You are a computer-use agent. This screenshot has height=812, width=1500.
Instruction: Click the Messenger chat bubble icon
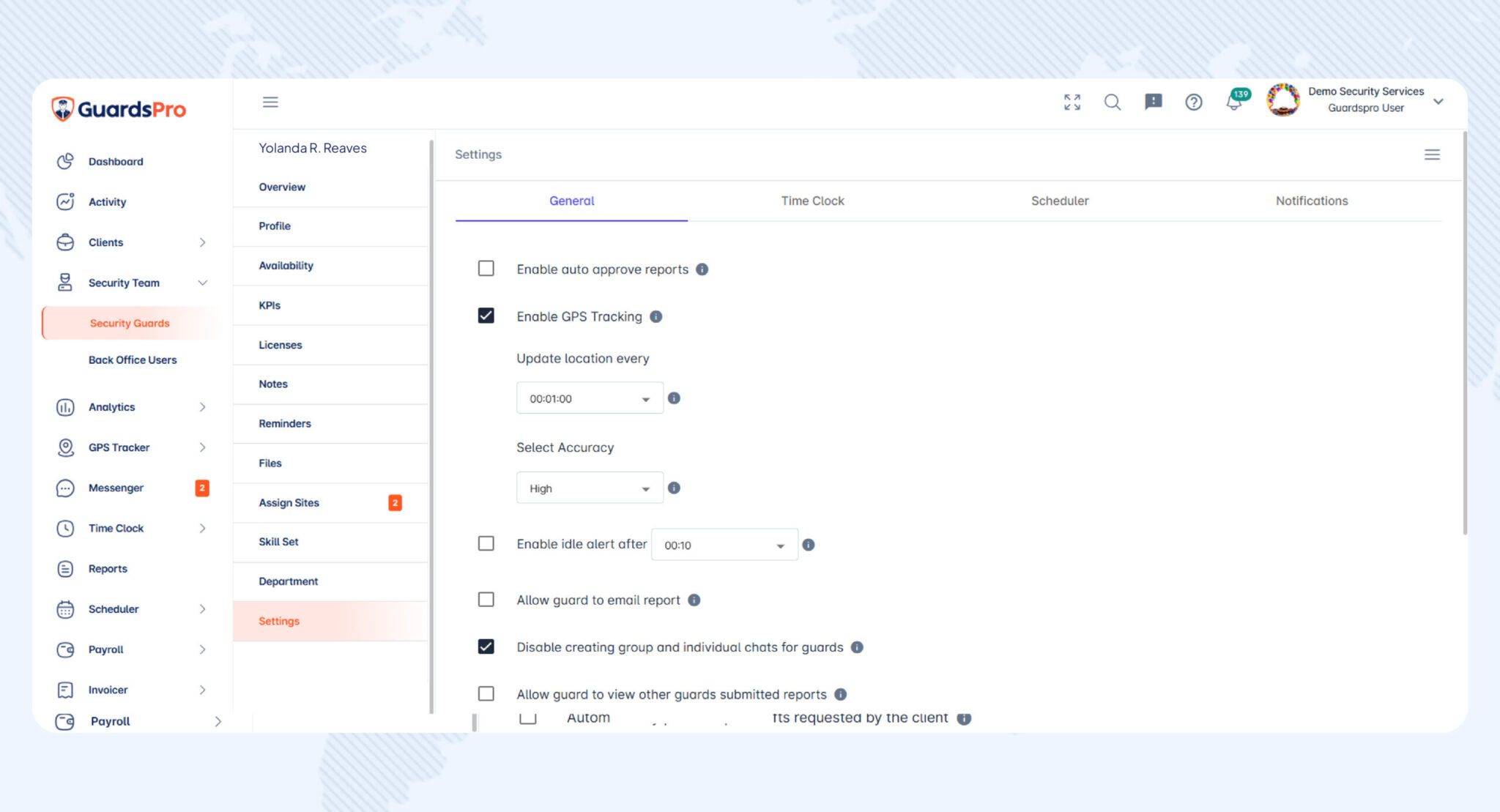coord(65,488)
